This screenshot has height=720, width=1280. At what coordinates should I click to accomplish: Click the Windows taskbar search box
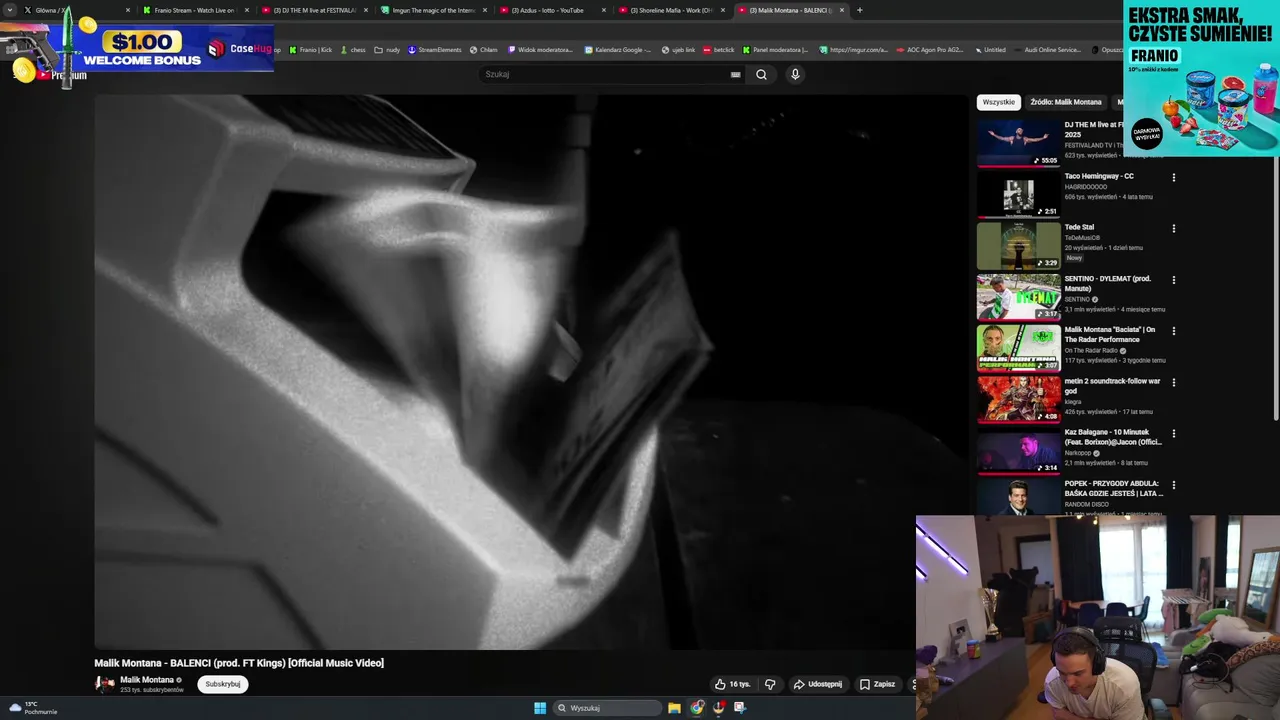click(x=608, y=708)
